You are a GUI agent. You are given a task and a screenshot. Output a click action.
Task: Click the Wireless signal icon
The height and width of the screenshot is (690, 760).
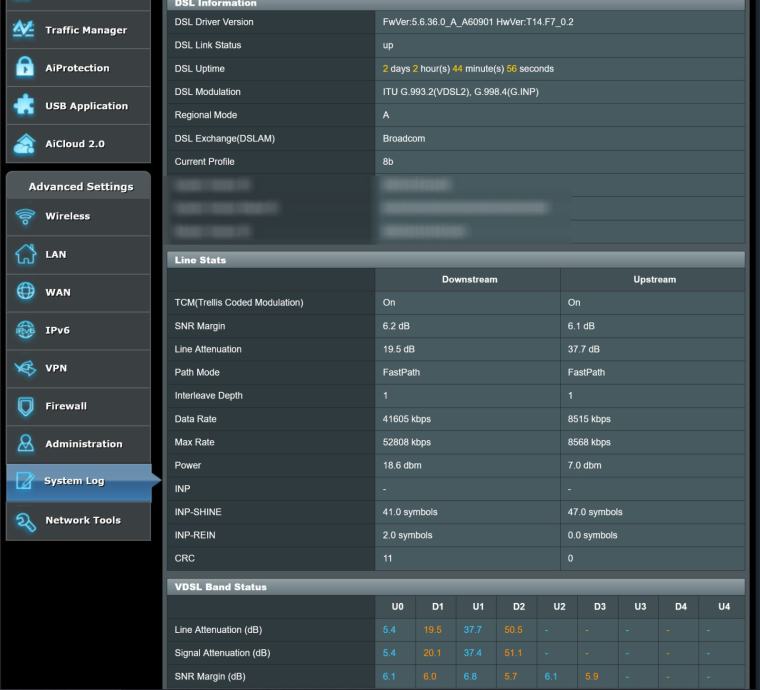pos(23,217)
